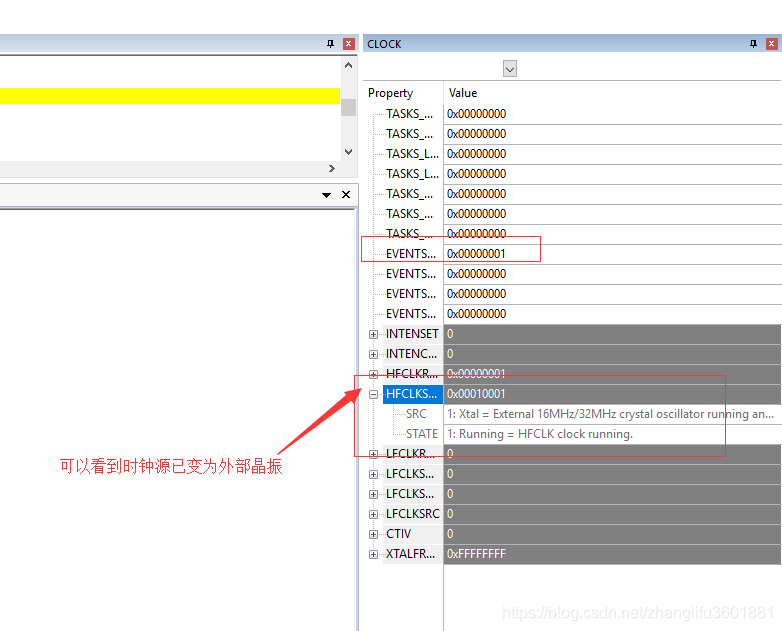Select the LFCLKSRC property row
The image size is (782, 631).
[x=412, y=514]
